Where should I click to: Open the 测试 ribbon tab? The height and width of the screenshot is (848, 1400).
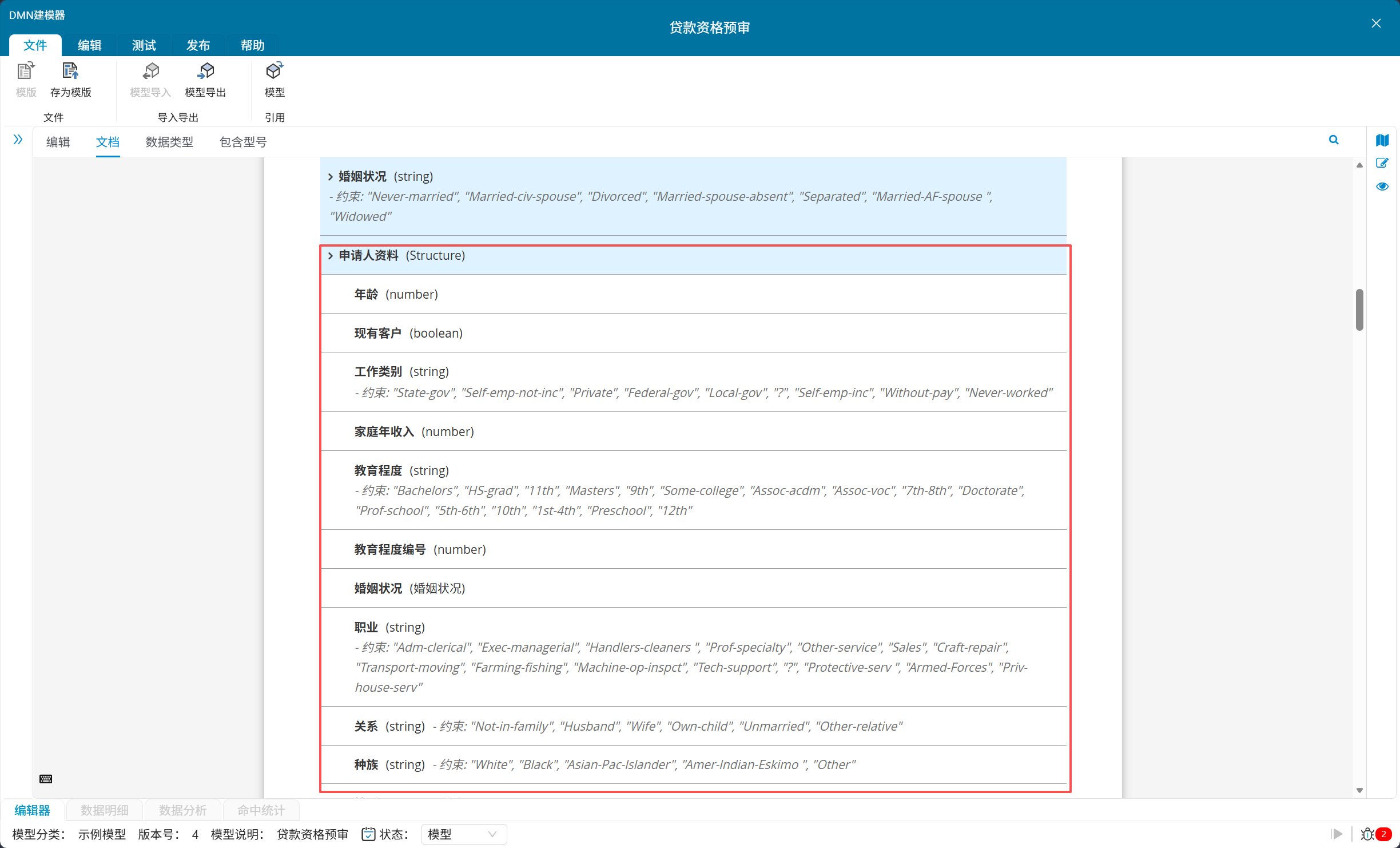point(144,45)
